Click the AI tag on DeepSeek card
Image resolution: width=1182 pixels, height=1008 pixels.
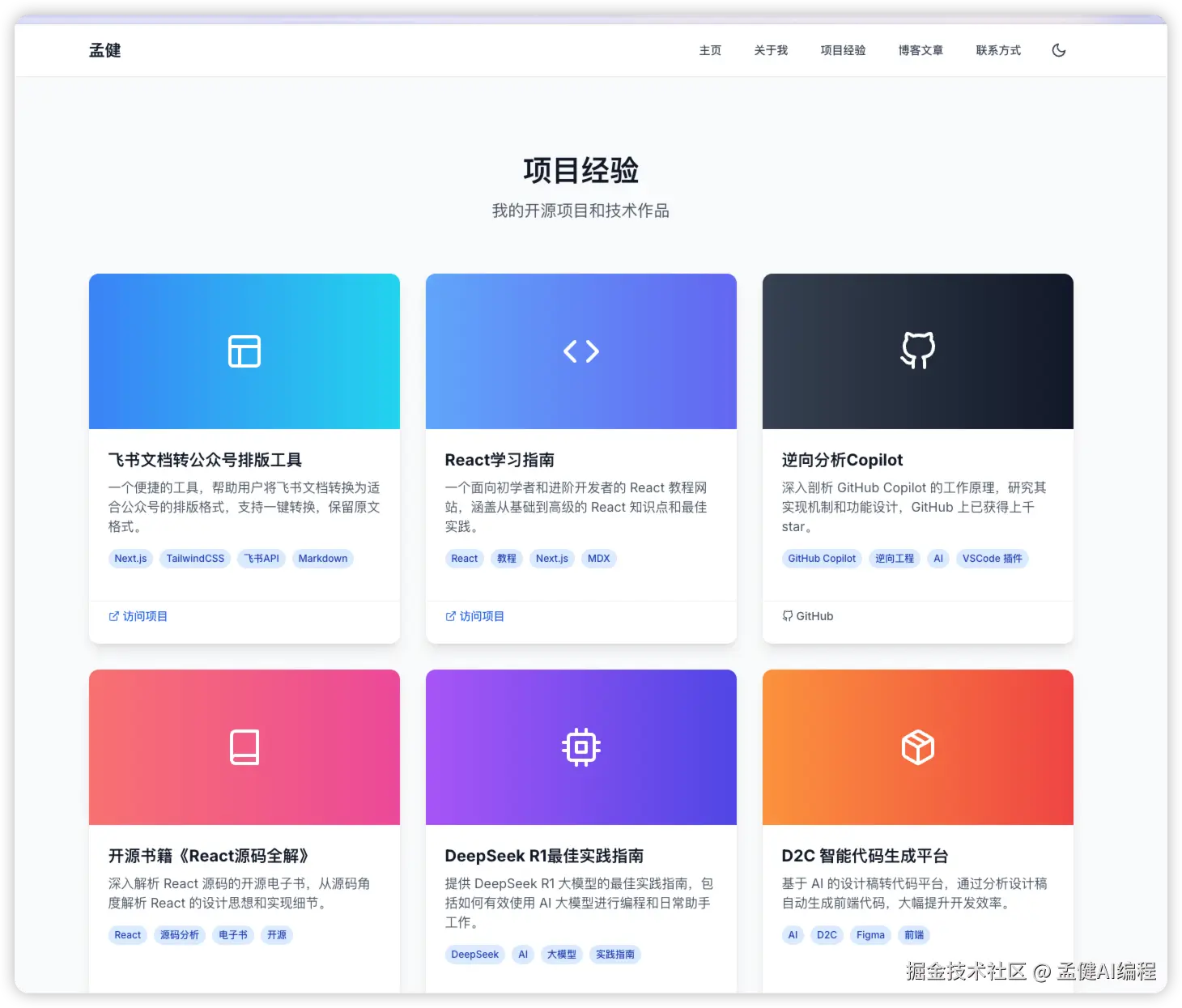coord(523,955)
